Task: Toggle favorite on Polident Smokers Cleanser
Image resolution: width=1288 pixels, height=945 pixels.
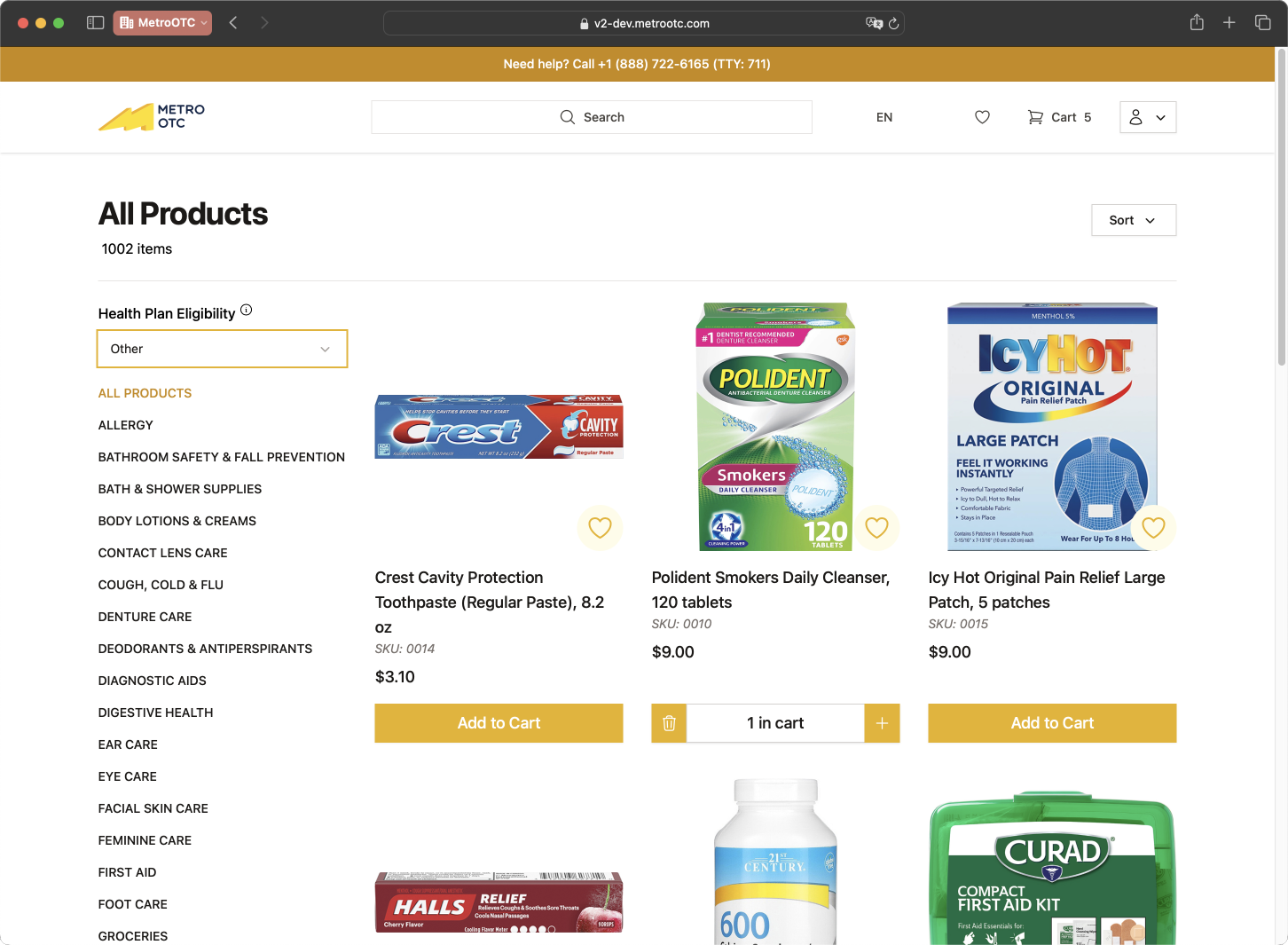Action: pos(876,528)
